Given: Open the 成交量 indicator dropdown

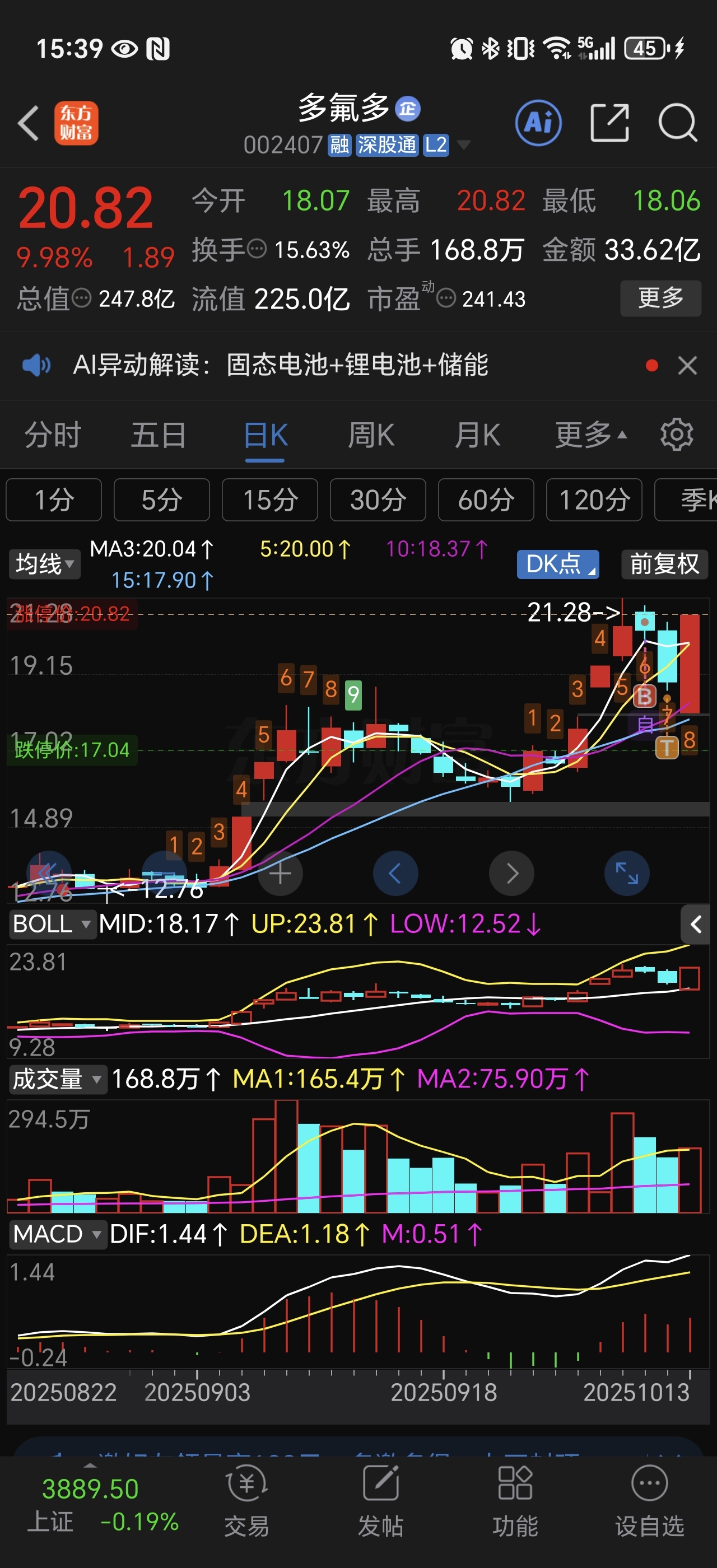Looking at the screenshot, I should pyautogui.click(x=57, y=1079).
